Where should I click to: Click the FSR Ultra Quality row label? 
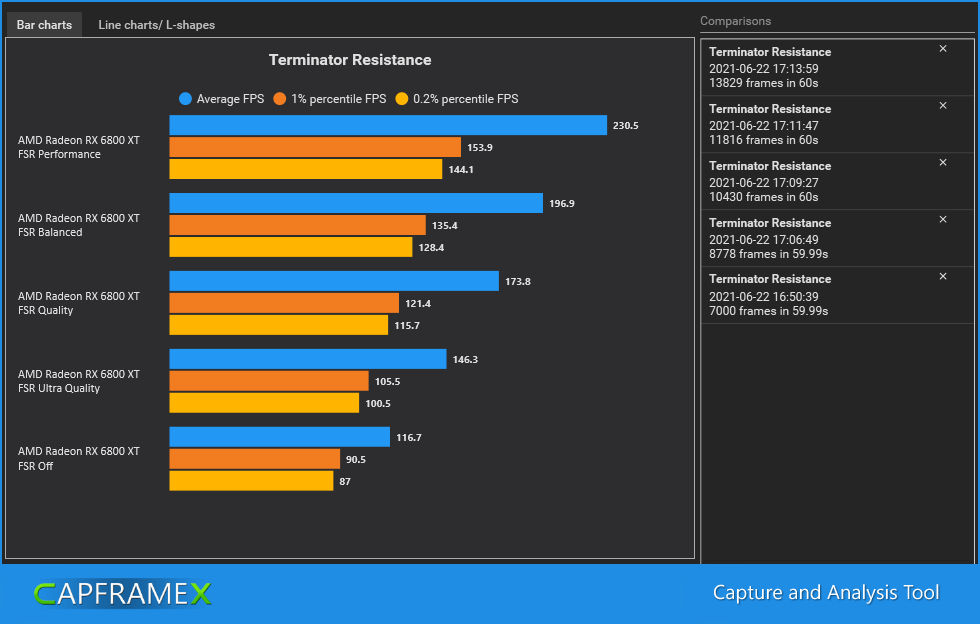(79, 381)
